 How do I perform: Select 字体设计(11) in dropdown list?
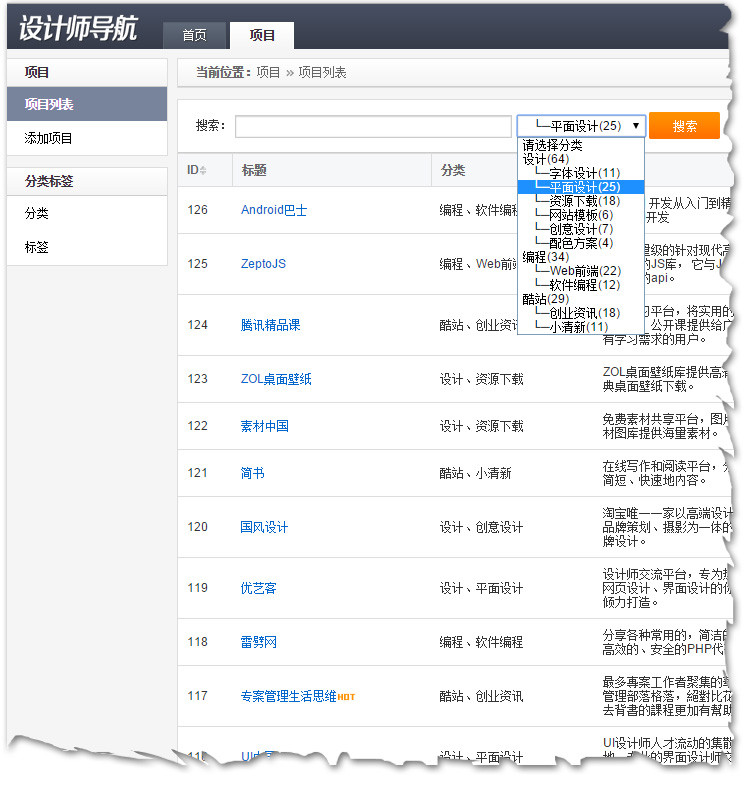pyautogui.click(x=584, y=173)
